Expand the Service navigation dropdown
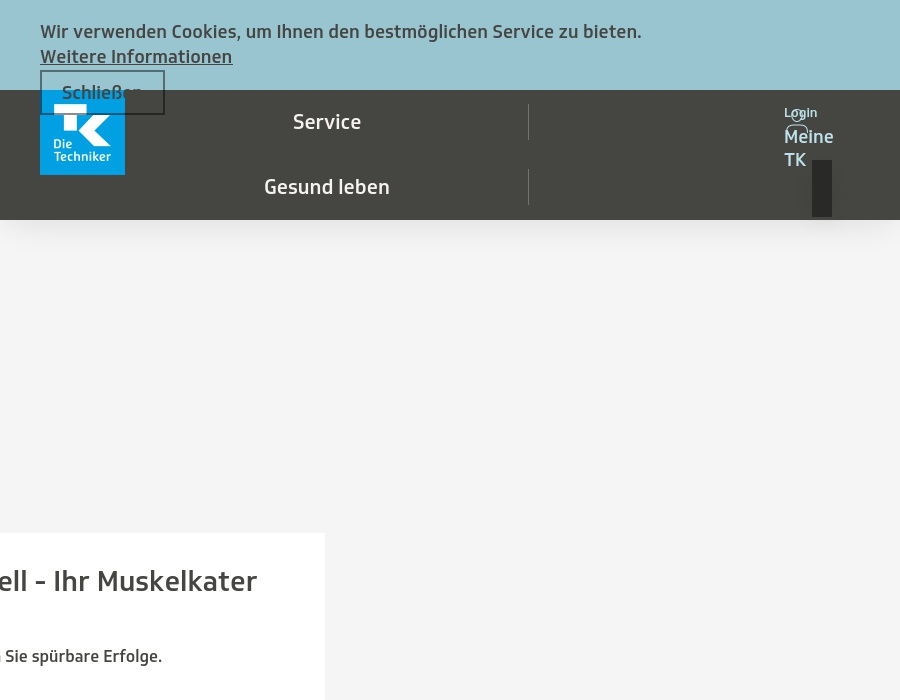This screenshot has width=900, height=700. point(327,121)
